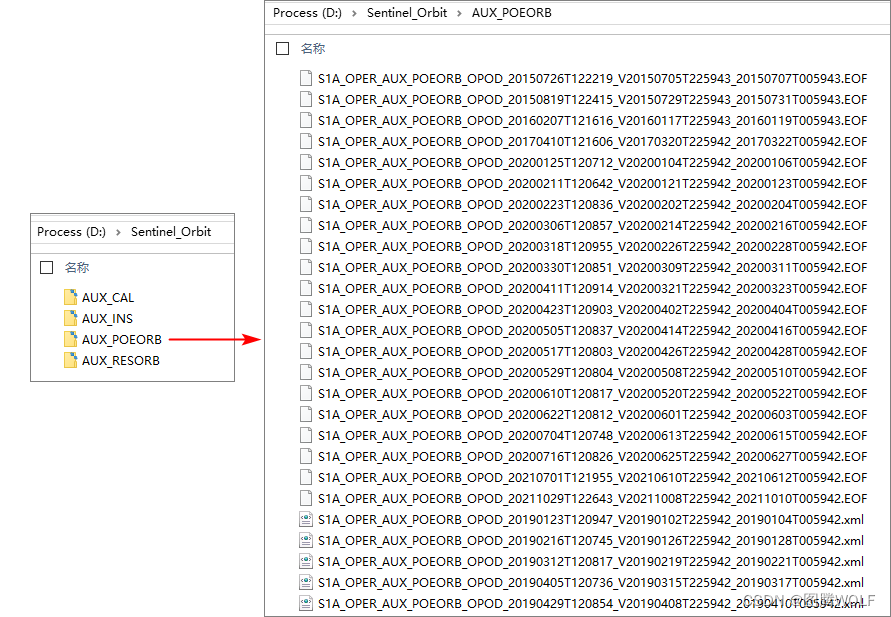
Task: Select file name OPOD_20190405T120736 xml
Action: pyautogui.click(x=591, y=583)
